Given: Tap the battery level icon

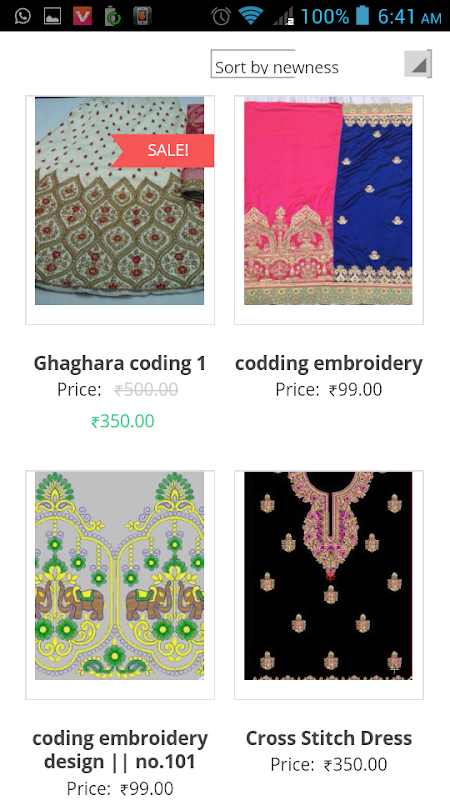Looking at the screenshot, I should click(x=362, y=15).
